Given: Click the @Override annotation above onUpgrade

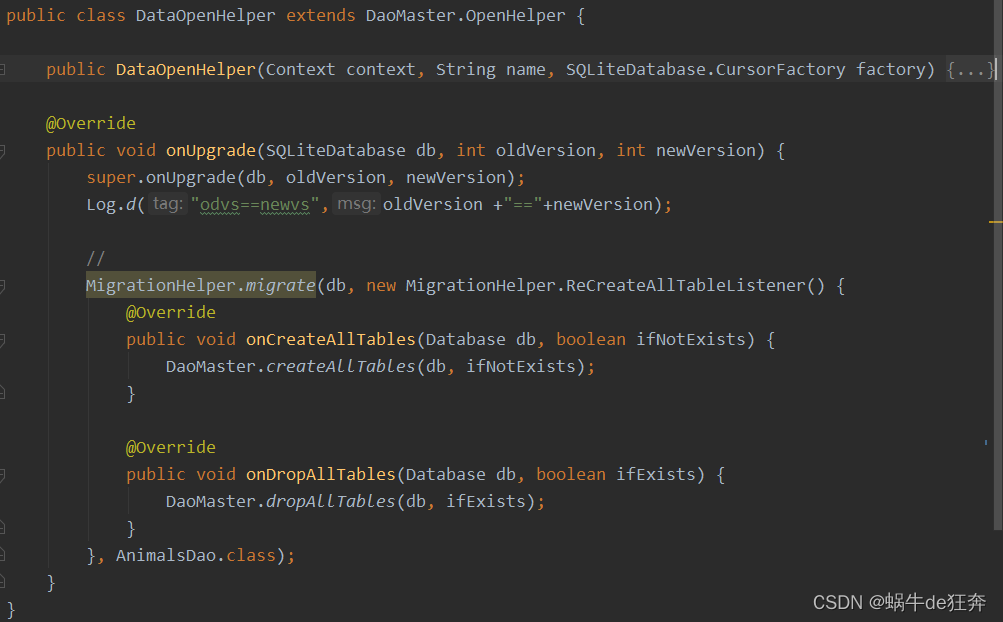Looking at the screenshot, I should tap(91, 124).
